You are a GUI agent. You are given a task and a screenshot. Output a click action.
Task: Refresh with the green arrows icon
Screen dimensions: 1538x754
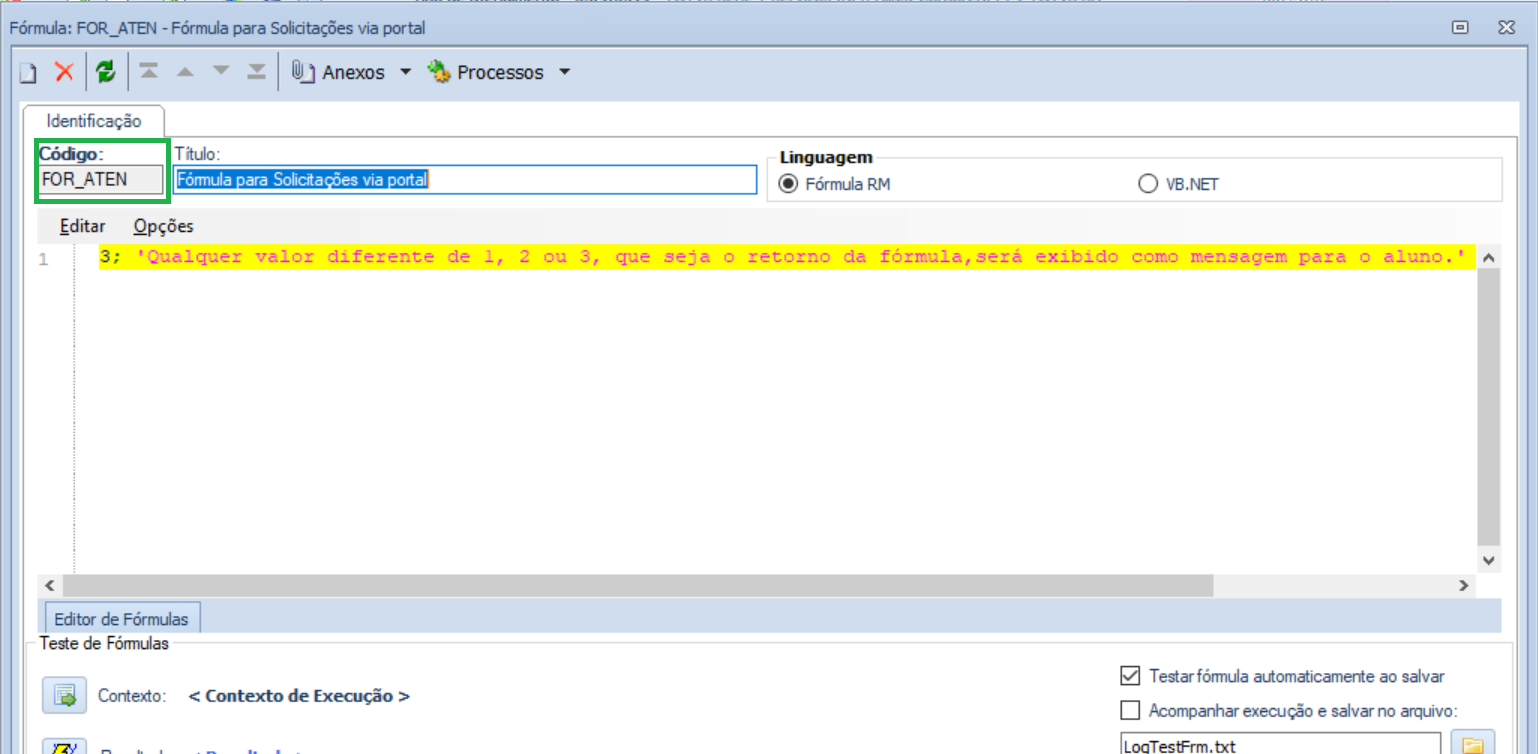(105, 72)
